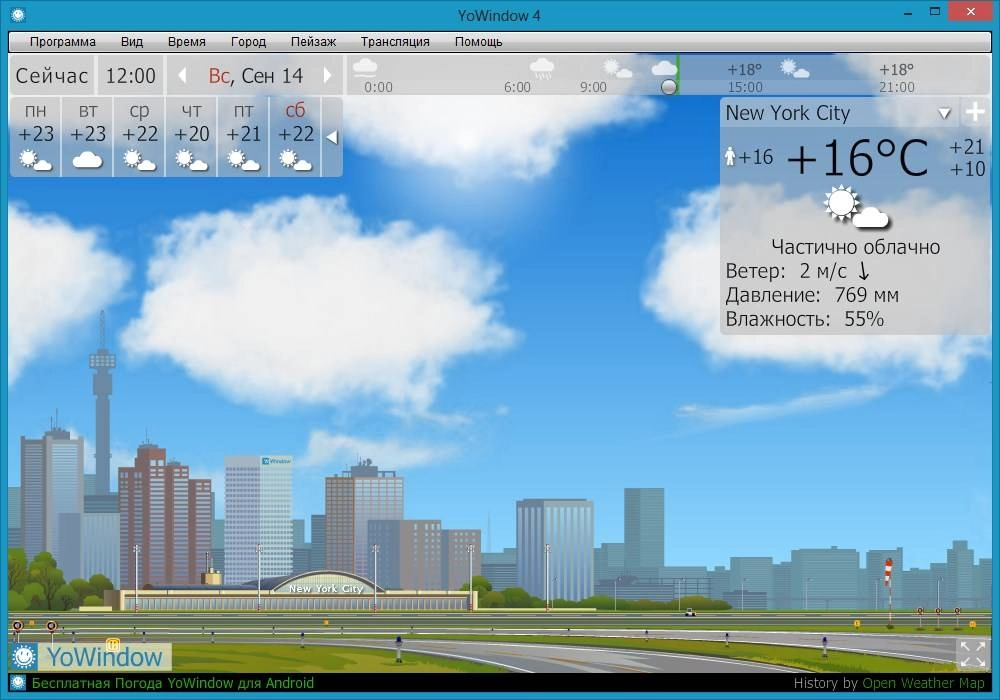Screen dimensions: 1000x700
Task: Toggle fullscreen with the expand icon
Action: coord(973,654)
